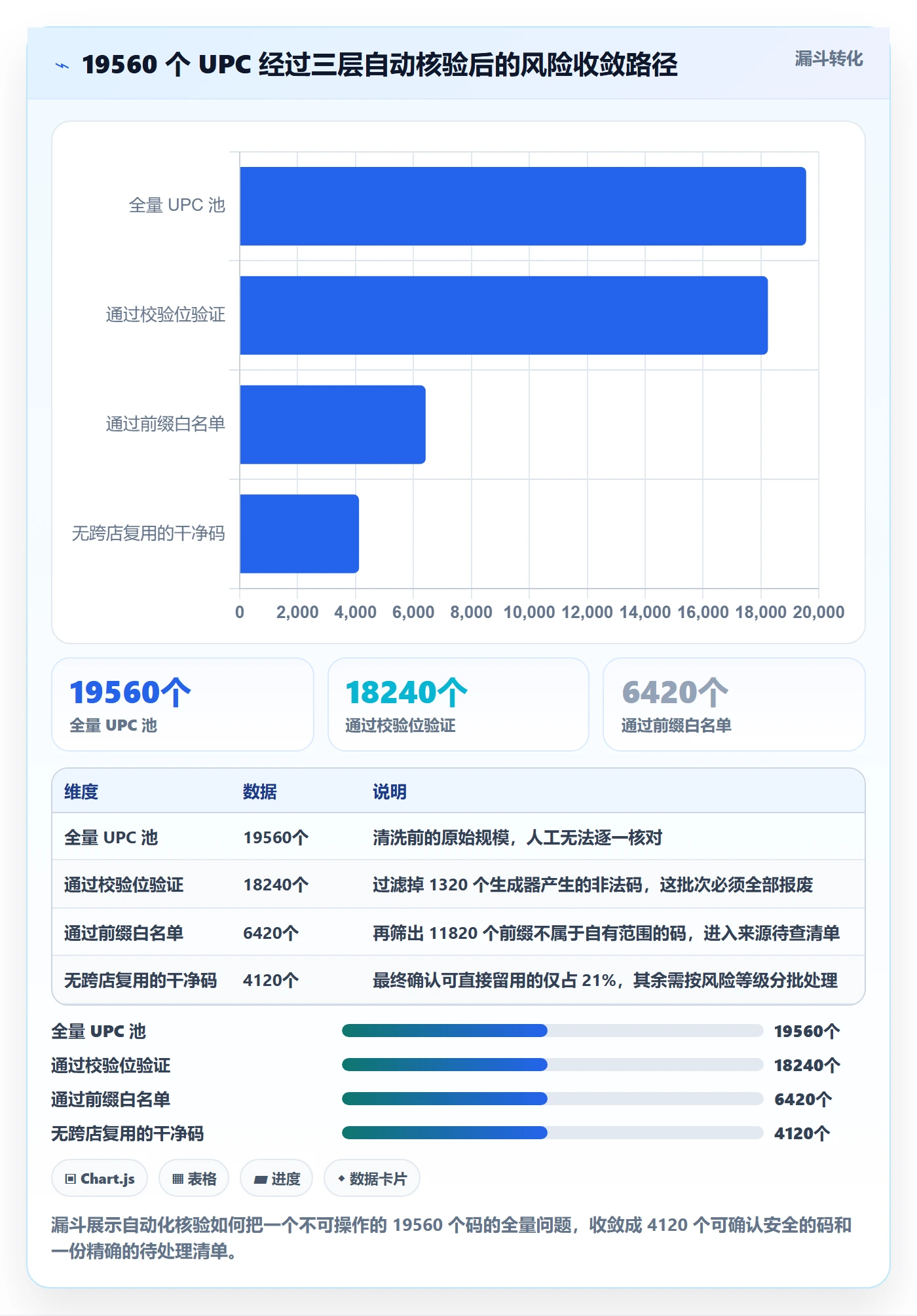Click the 通过前缀白名单 chart bar
This screenshot has height=1316, width=917.
(x=333, y=425)
